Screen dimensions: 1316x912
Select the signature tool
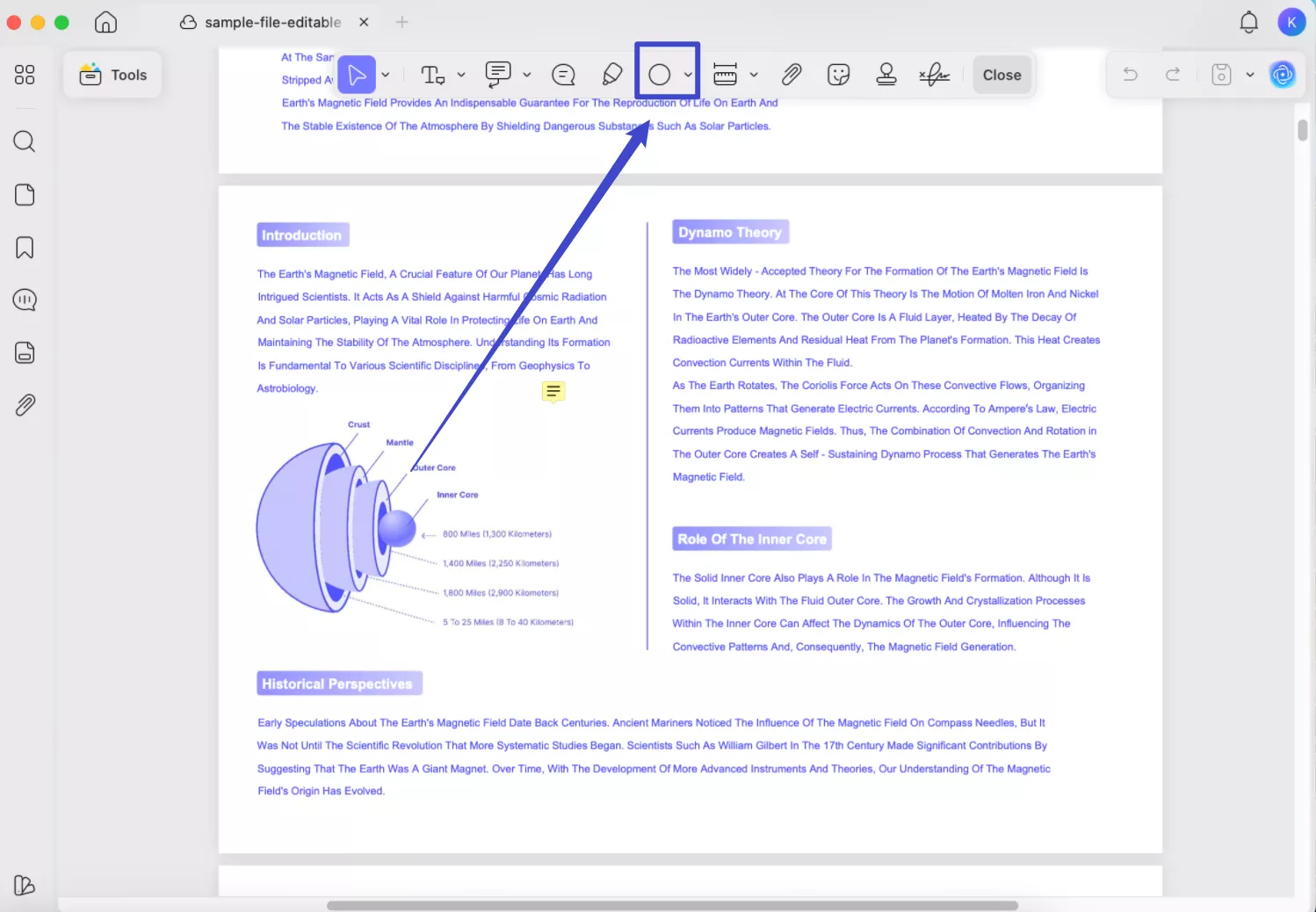coord(934,75)
